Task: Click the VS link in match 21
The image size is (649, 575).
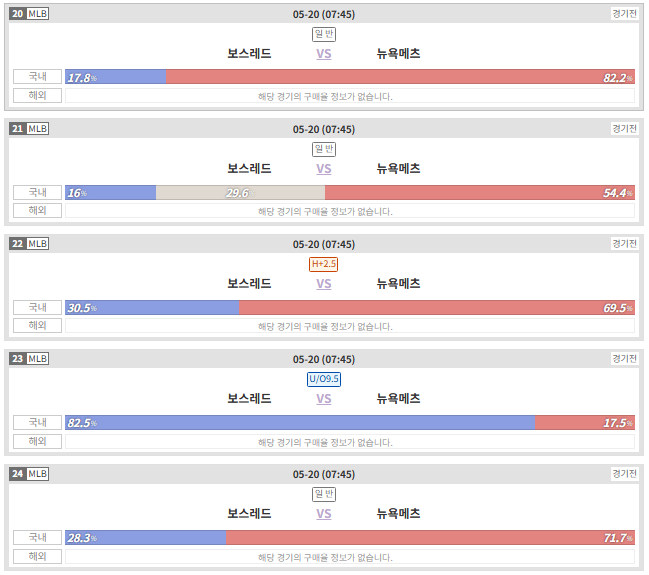Action: (324, 169)
